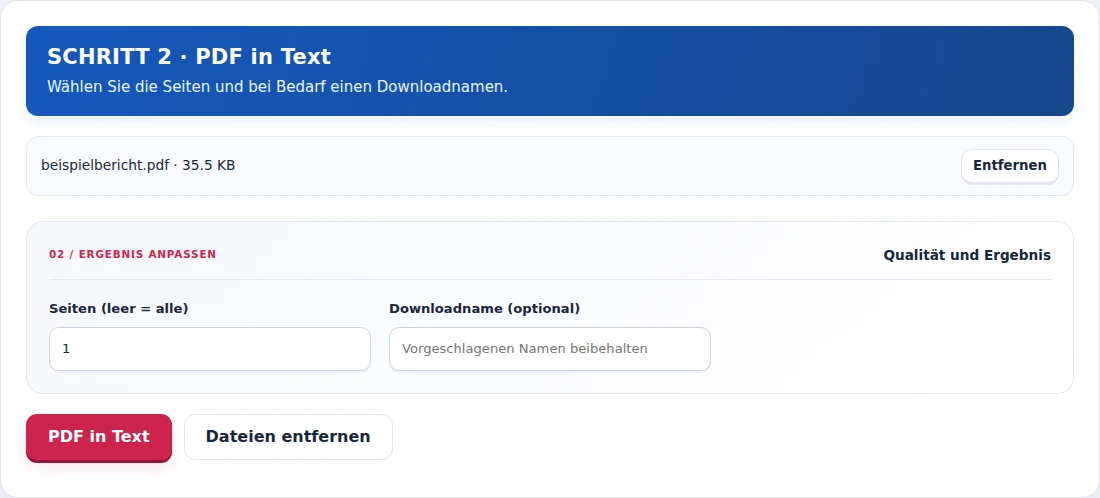Image resolution: width=1100 pixels, height=498 pixels.
Task: Click the Downloadname (optional) label
Action: (x=485, y=309)
